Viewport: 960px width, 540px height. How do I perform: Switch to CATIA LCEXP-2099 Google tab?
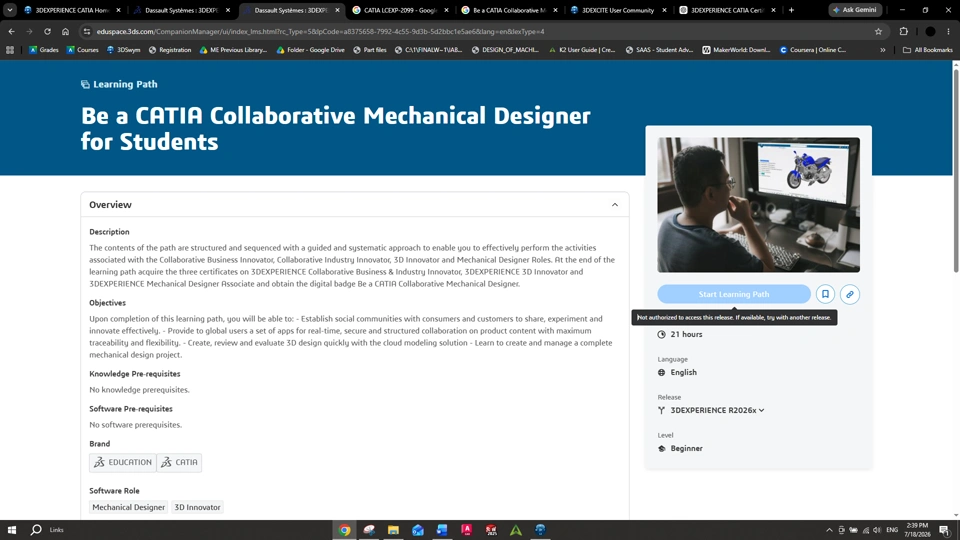click(x=400, y=10)
